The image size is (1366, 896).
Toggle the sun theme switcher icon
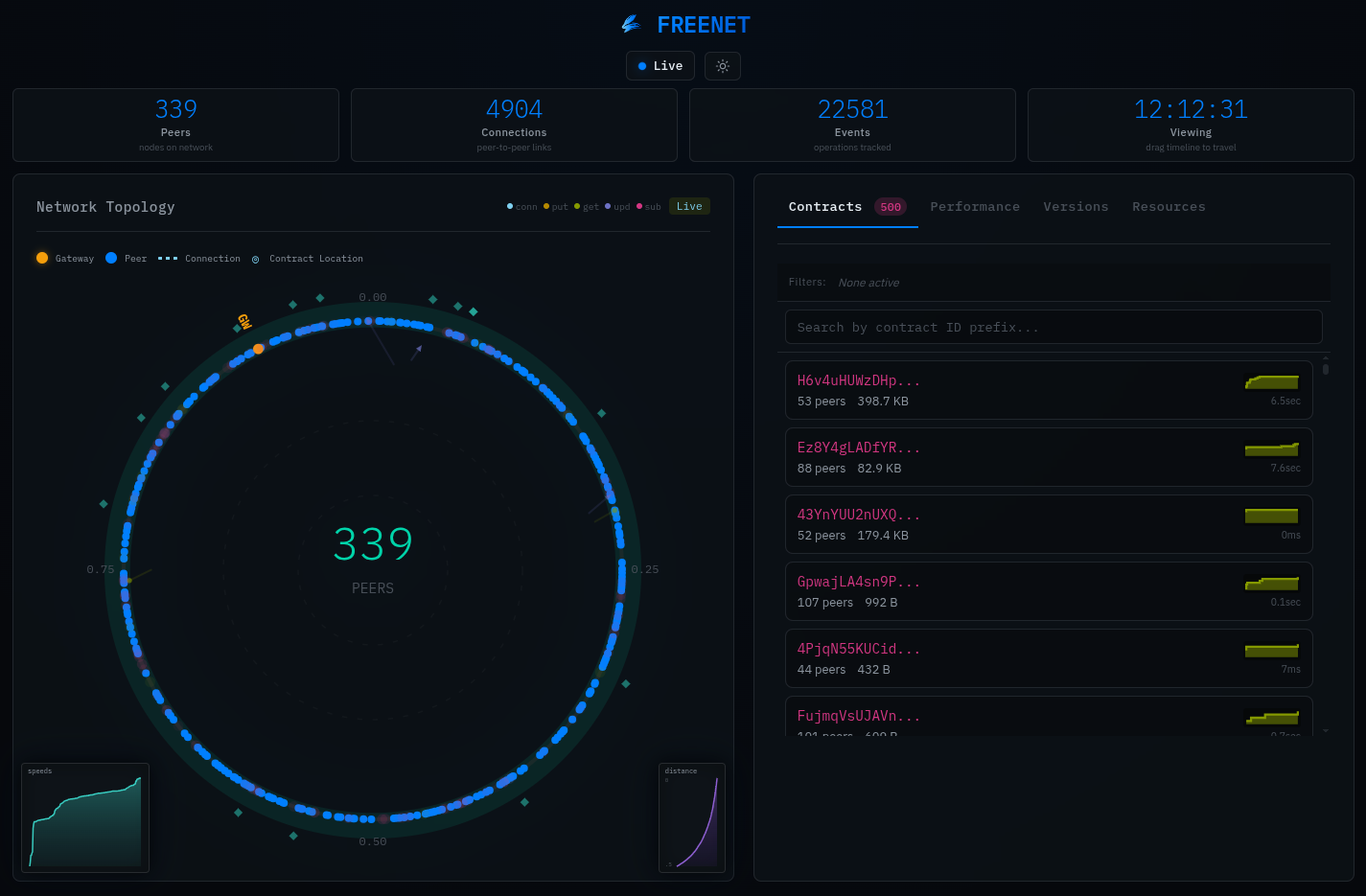tap(723, 66)
